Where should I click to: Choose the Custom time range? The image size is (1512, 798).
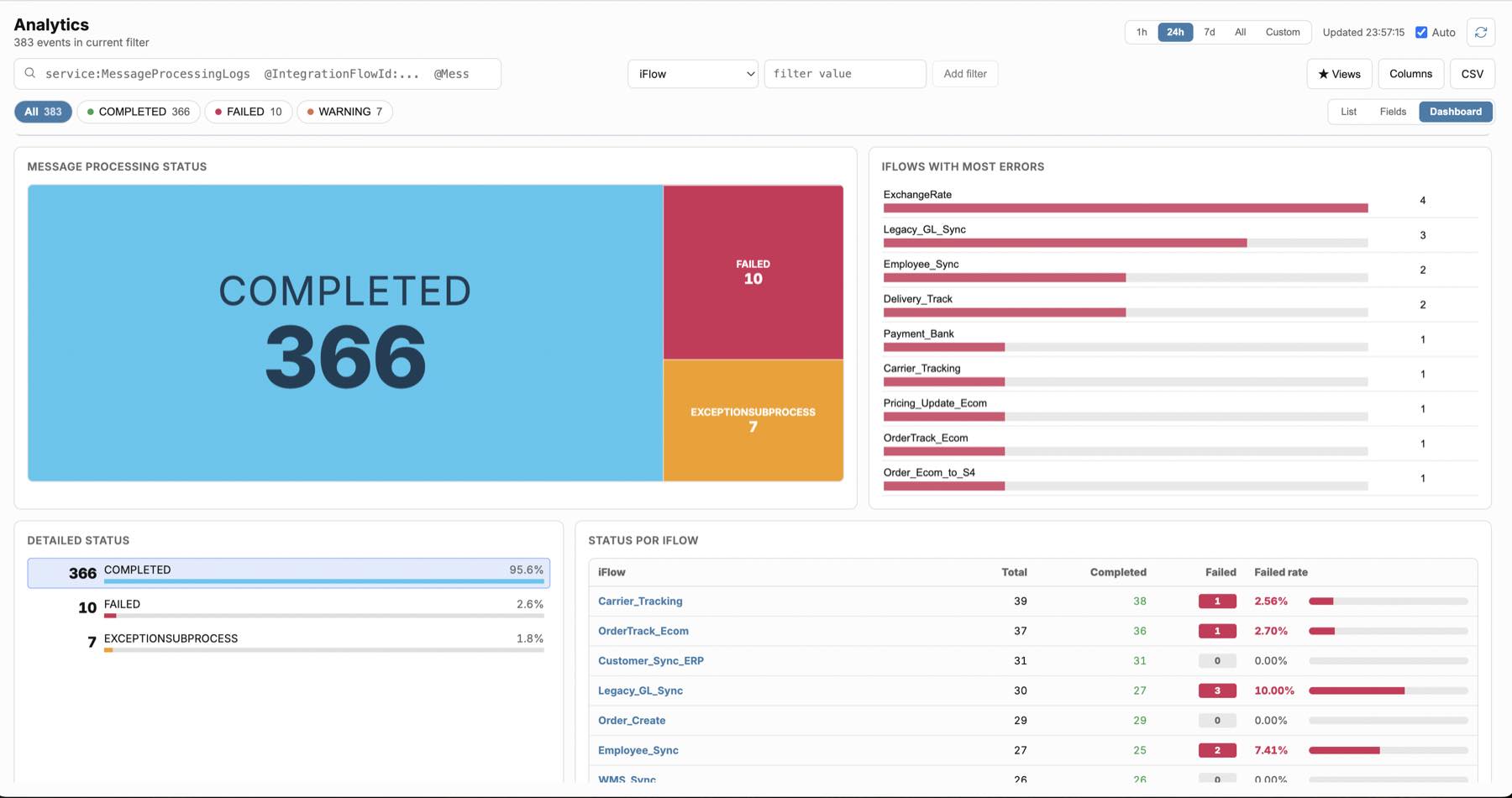[x=1283, y=32]
